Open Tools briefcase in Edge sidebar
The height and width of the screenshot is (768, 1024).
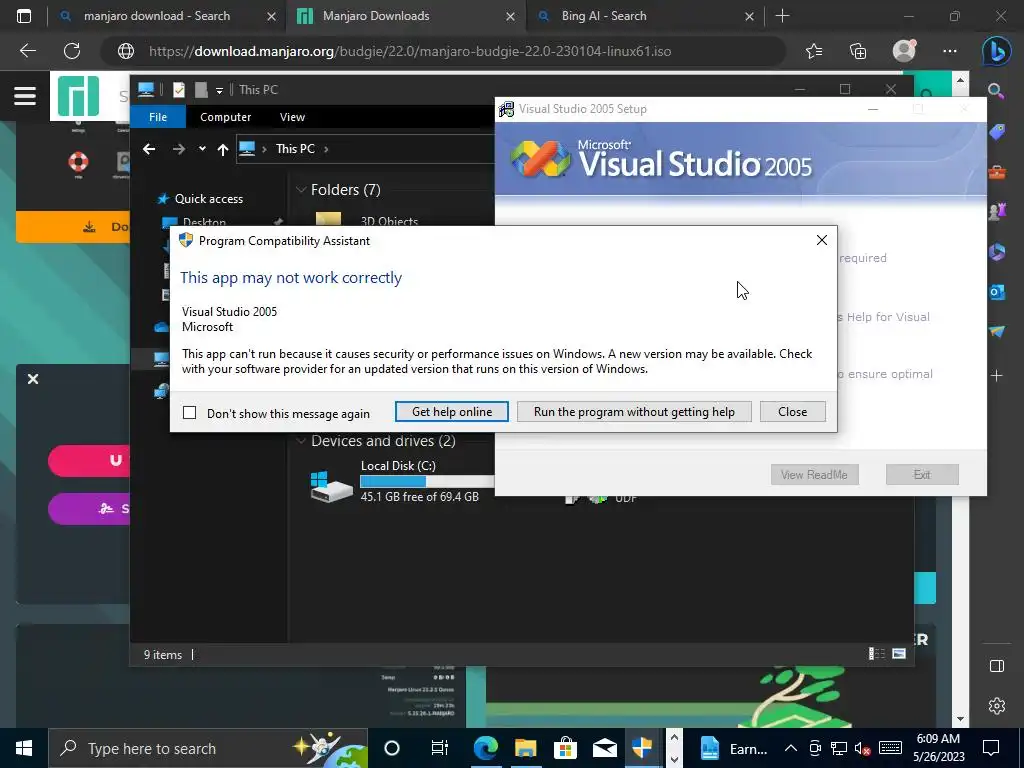pos(997,172)
